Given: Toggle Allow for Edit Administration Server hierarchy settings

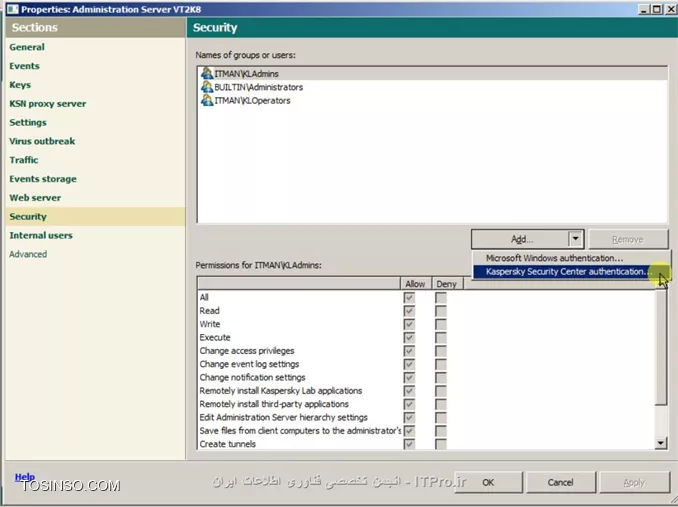Looking at the screenshot, I should click(x=409, y=418).
